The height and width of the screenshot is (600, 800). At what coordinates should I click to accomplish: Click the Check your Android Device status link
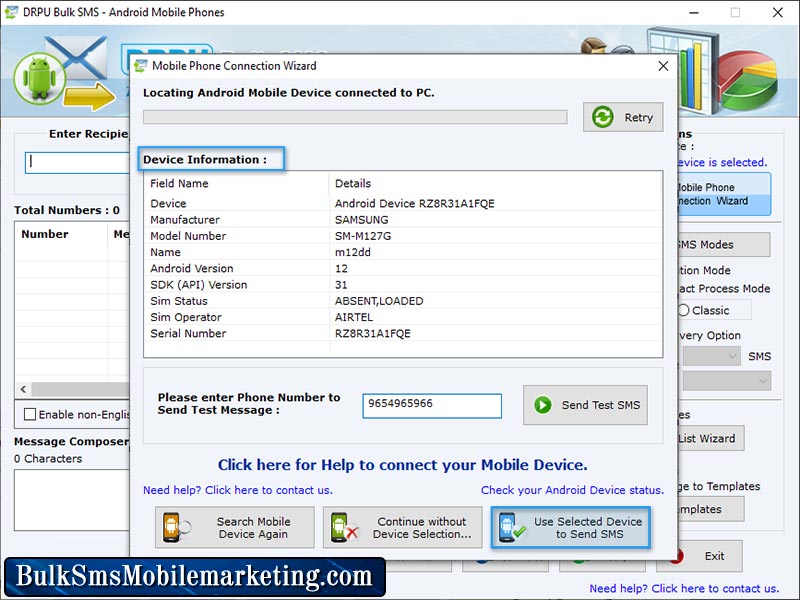coord(573,489)
